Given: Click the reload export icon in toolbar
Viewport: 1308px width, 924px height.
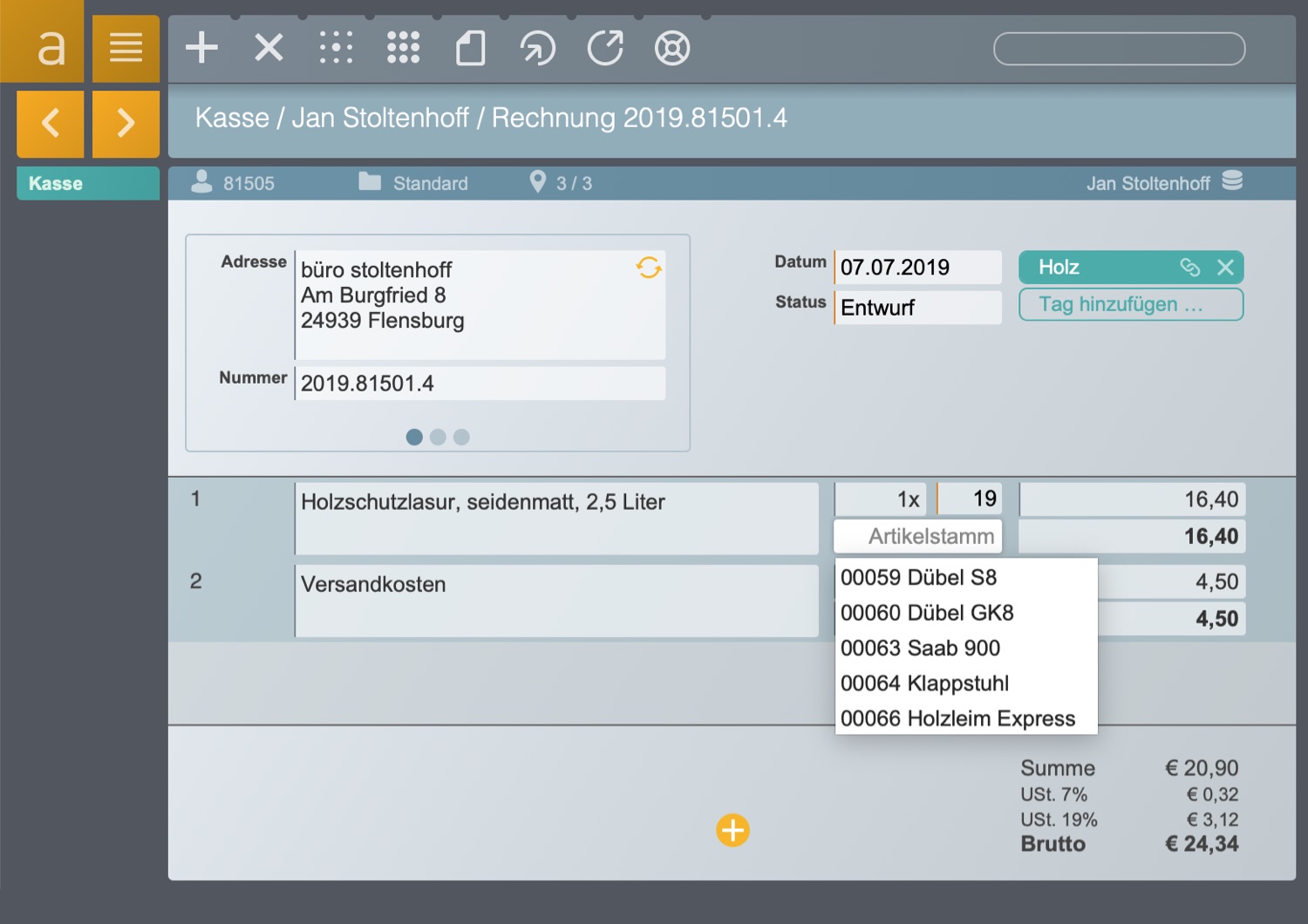Looking at the screenshot, I should pyautogui.click(x=605, y=47).
